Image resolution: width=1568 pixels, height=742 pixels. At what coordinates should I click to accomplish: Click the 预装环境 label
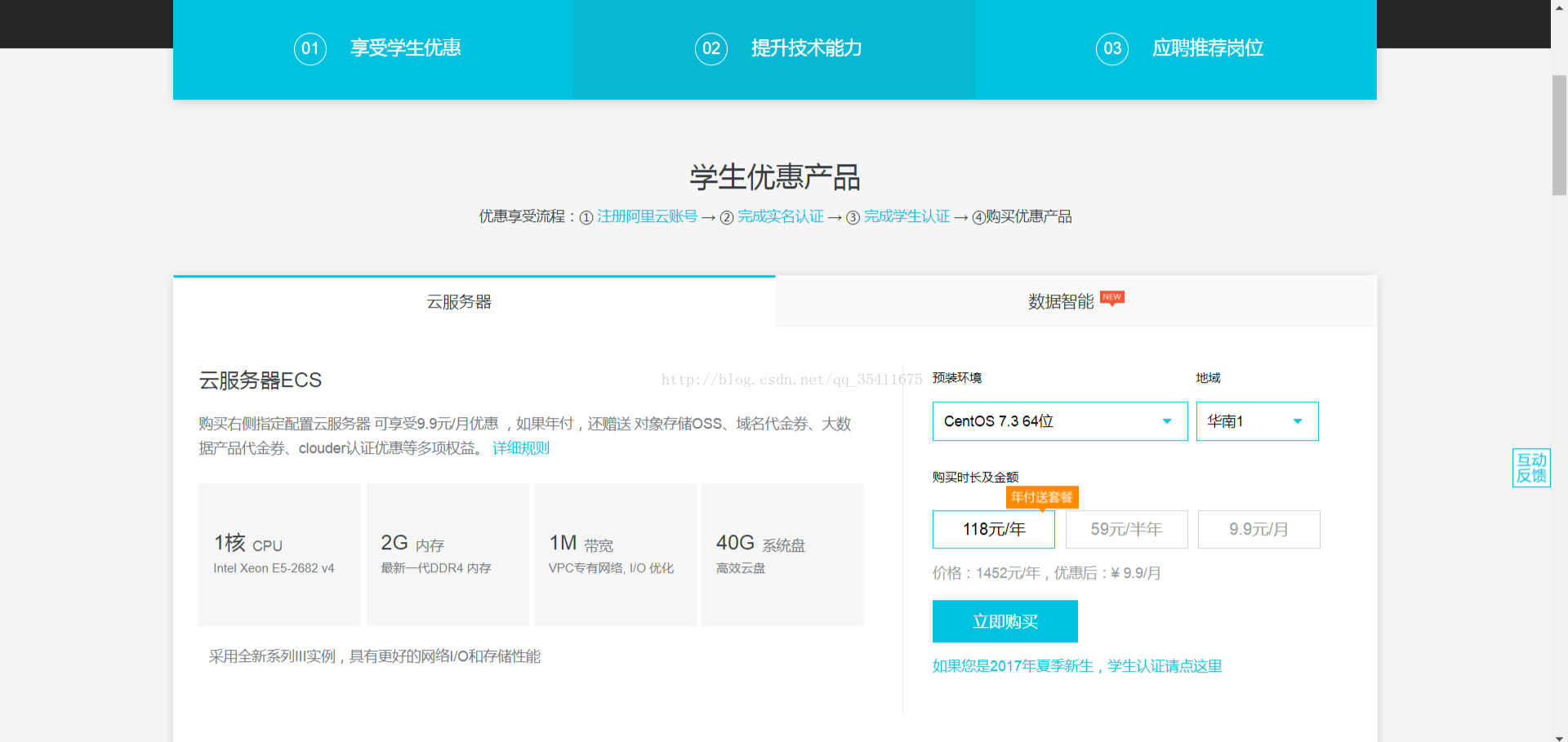click(957, 378)
